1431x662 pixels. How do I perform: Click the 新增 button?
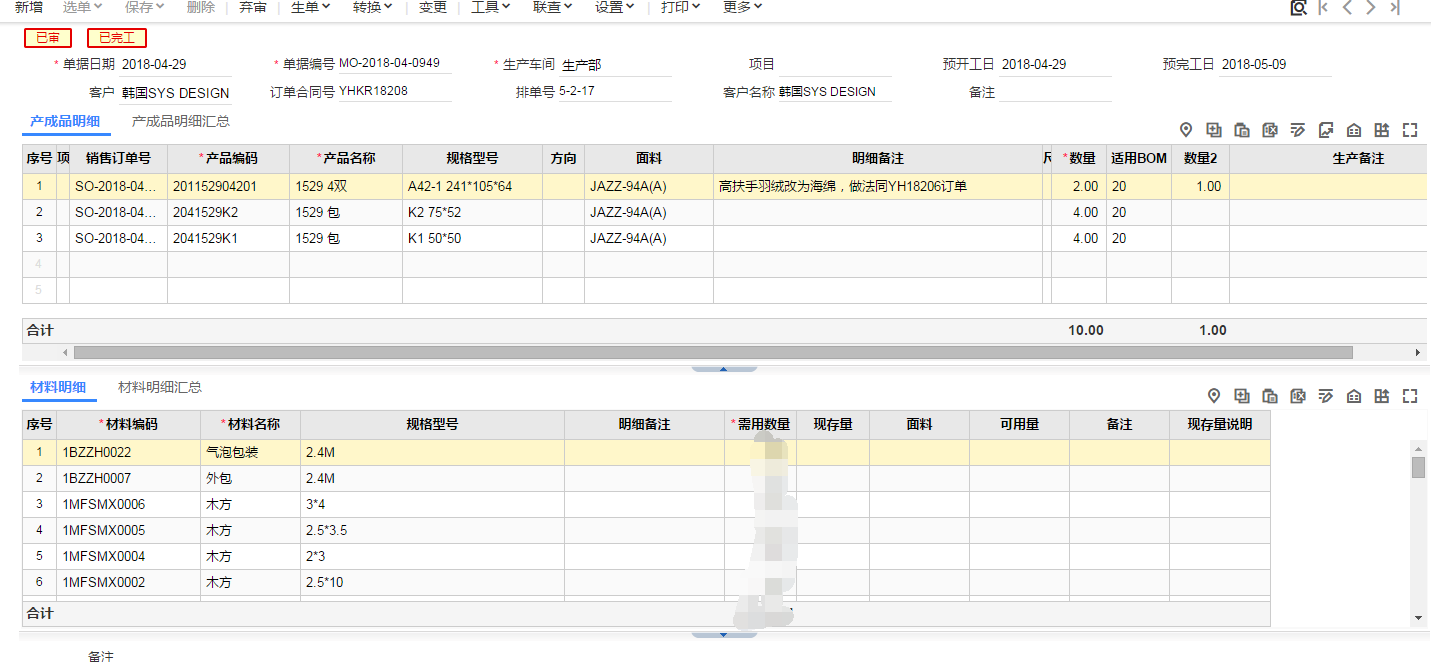(29, 7)
